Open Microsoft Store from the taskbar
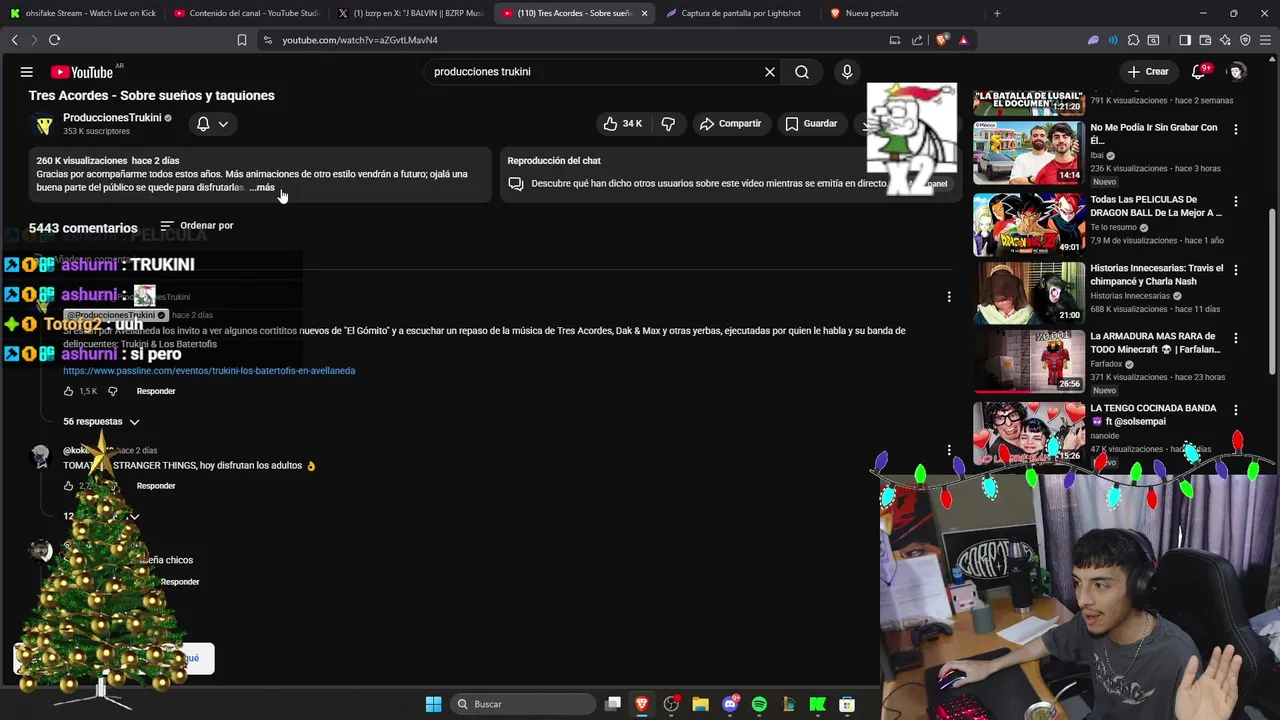 coord(847,704)
